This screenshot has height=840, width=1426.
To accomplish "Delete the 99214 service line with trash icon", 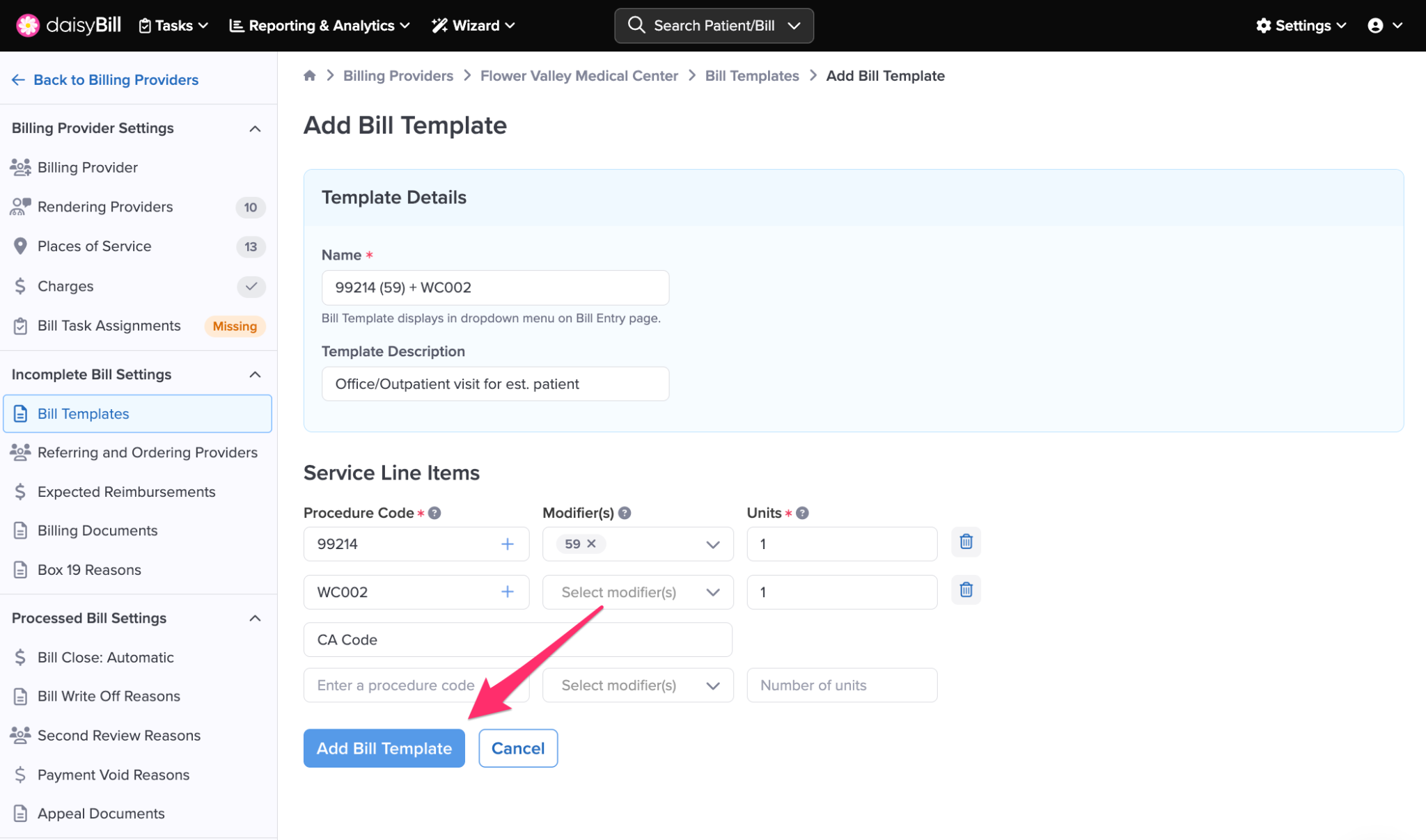I will [x=966, y=542].
